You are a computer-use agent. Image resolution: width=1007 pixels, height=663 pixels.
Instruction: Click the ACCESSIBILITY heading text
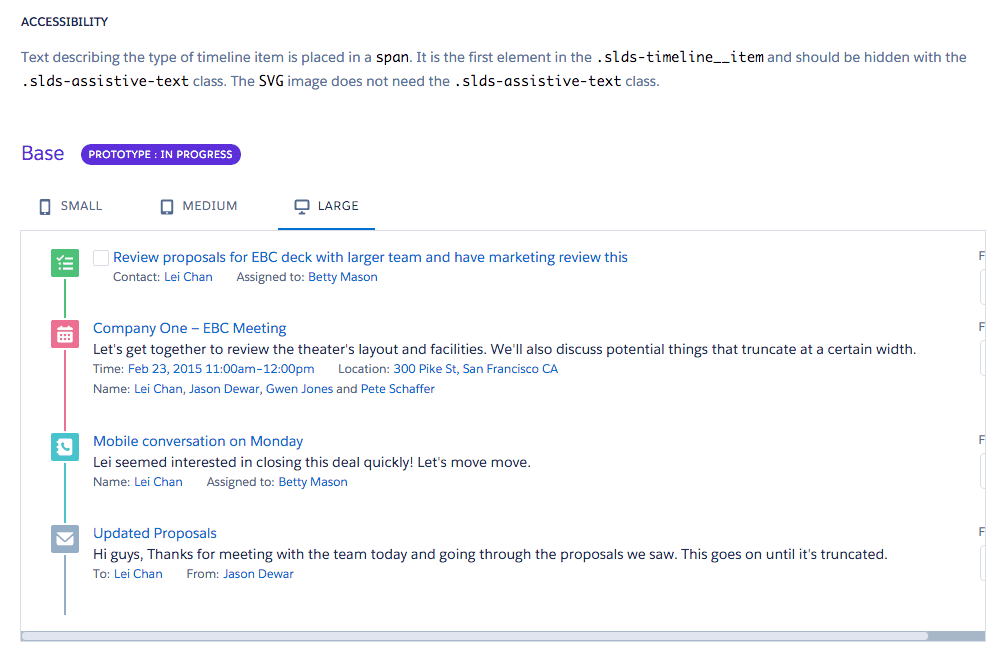tap(64, 22)
